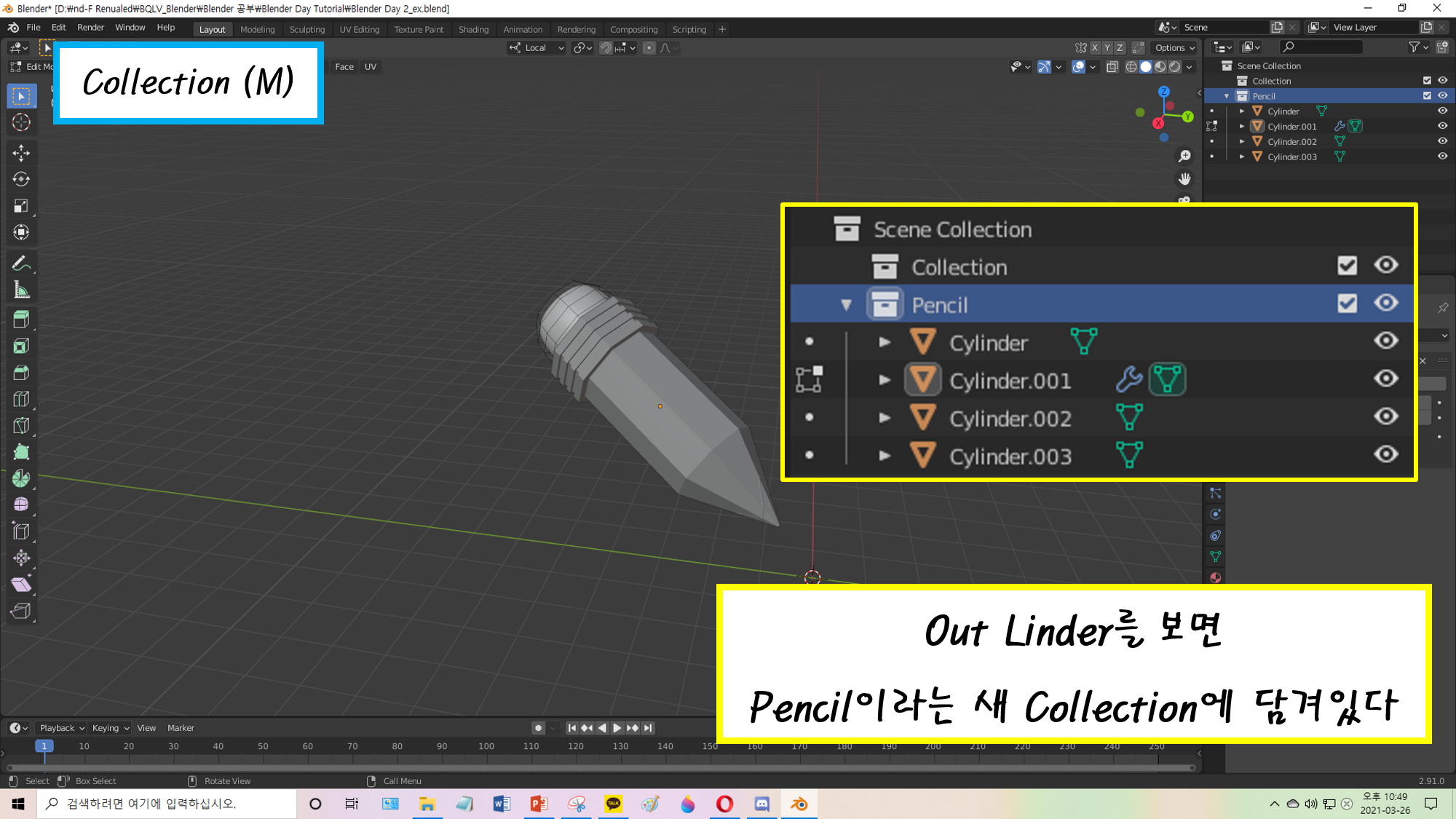Viewport: 1456px width, 819px height.
Task: Open the Local transform orientation dropdown
Action: [x=537, y=48]
